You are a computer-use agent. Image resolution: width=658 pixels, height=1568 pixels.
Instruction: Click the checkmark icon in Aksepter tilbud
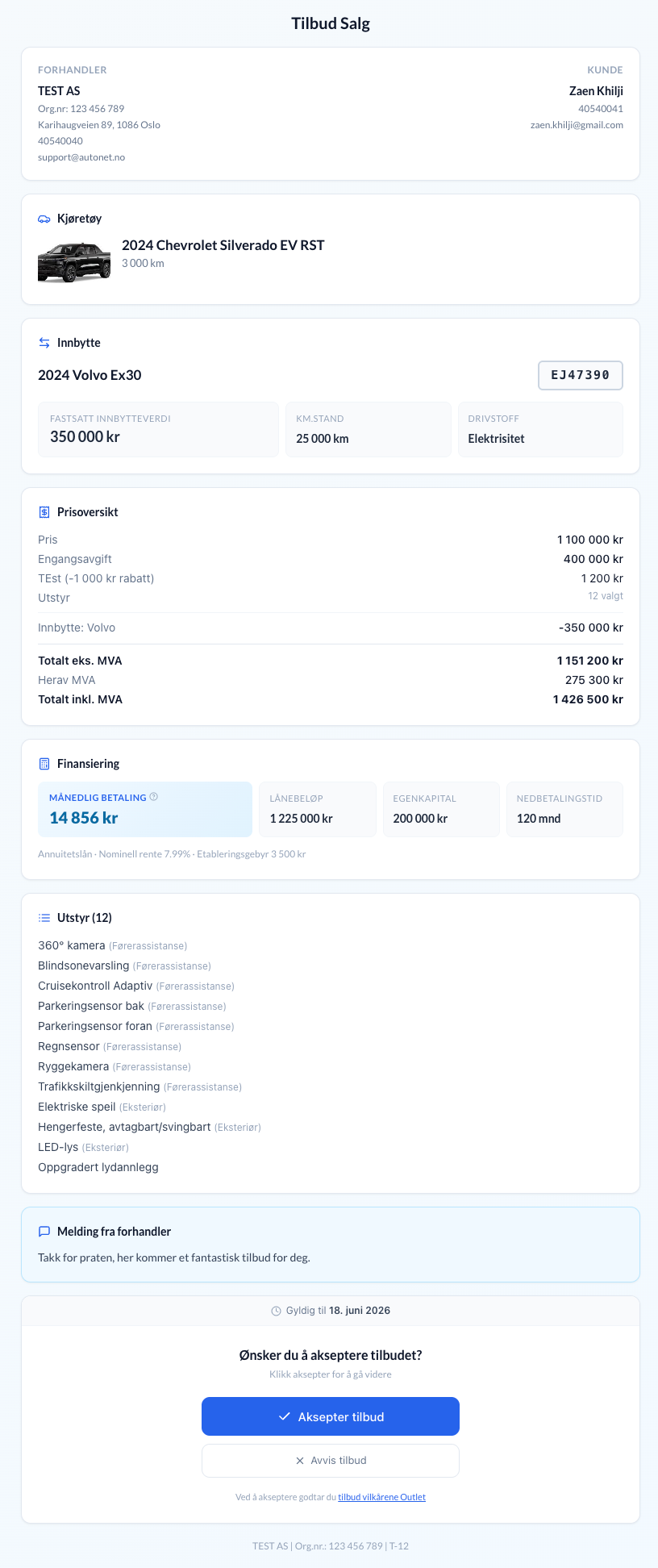click(x=285, y=1416)
